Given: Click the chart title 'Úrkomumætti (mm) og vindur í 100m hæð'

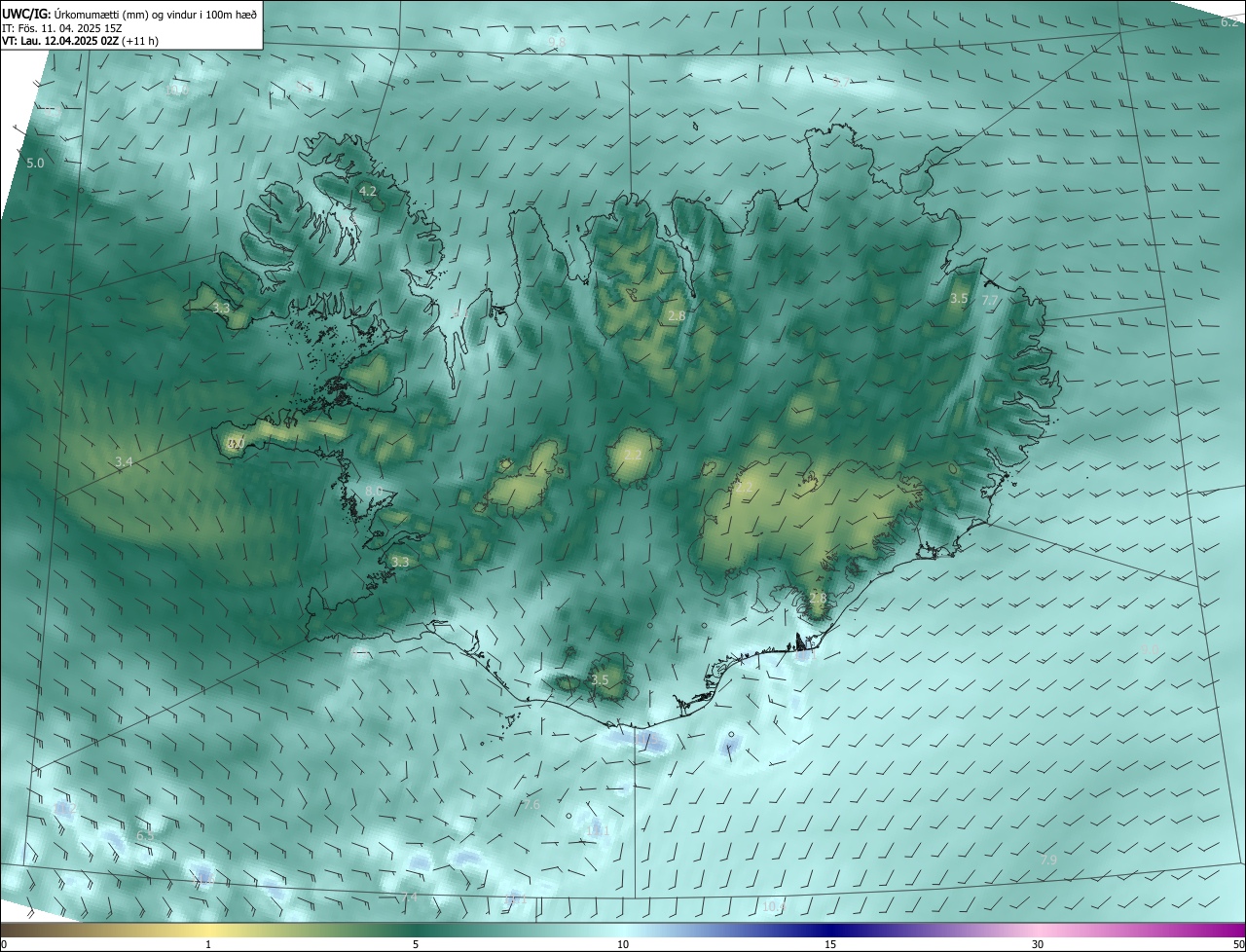Looking at the screenshot, I should [x=157, y=14].
